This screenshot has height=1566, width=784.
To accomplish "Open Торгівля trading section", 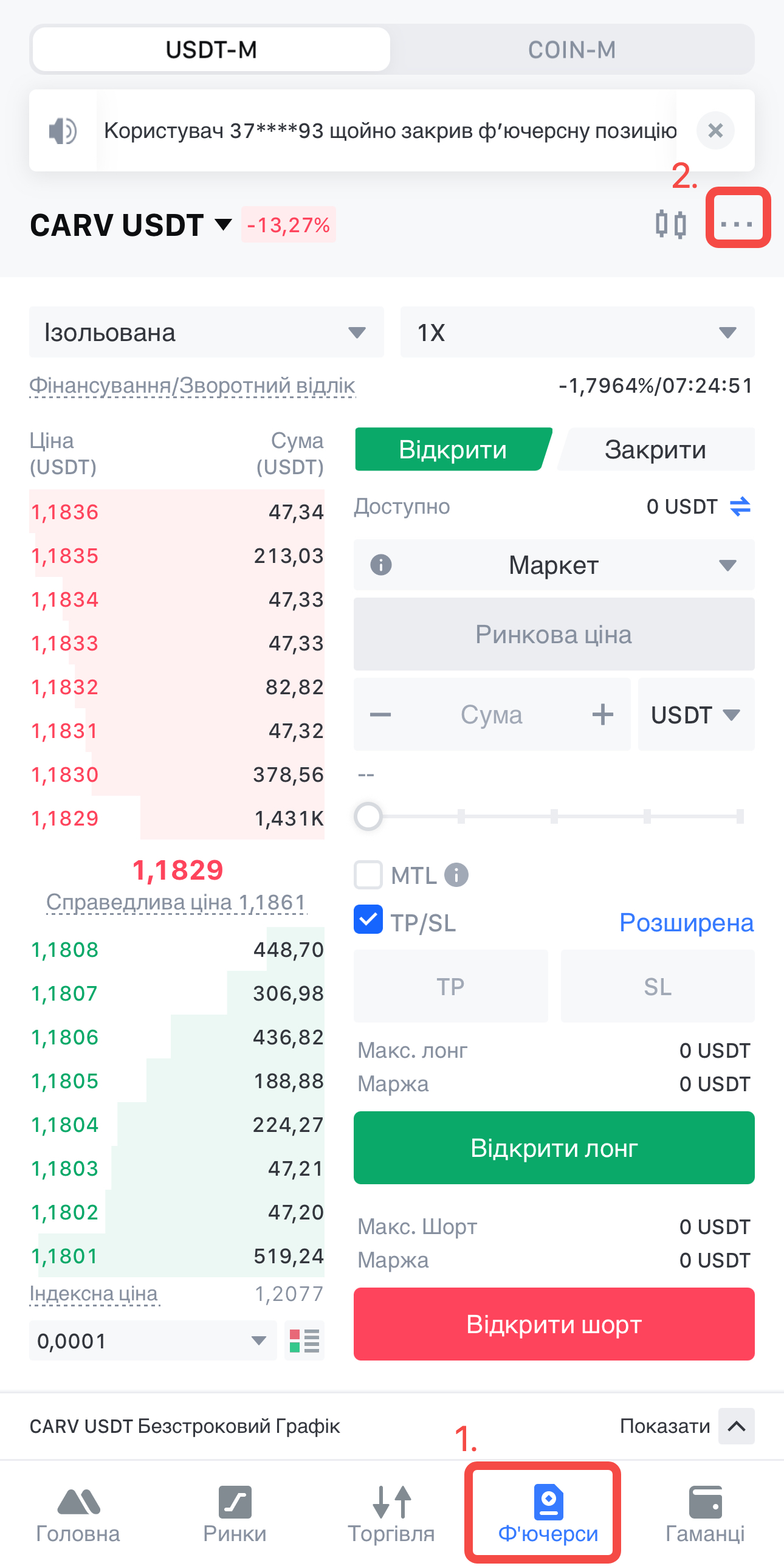I will point(391,1514).
